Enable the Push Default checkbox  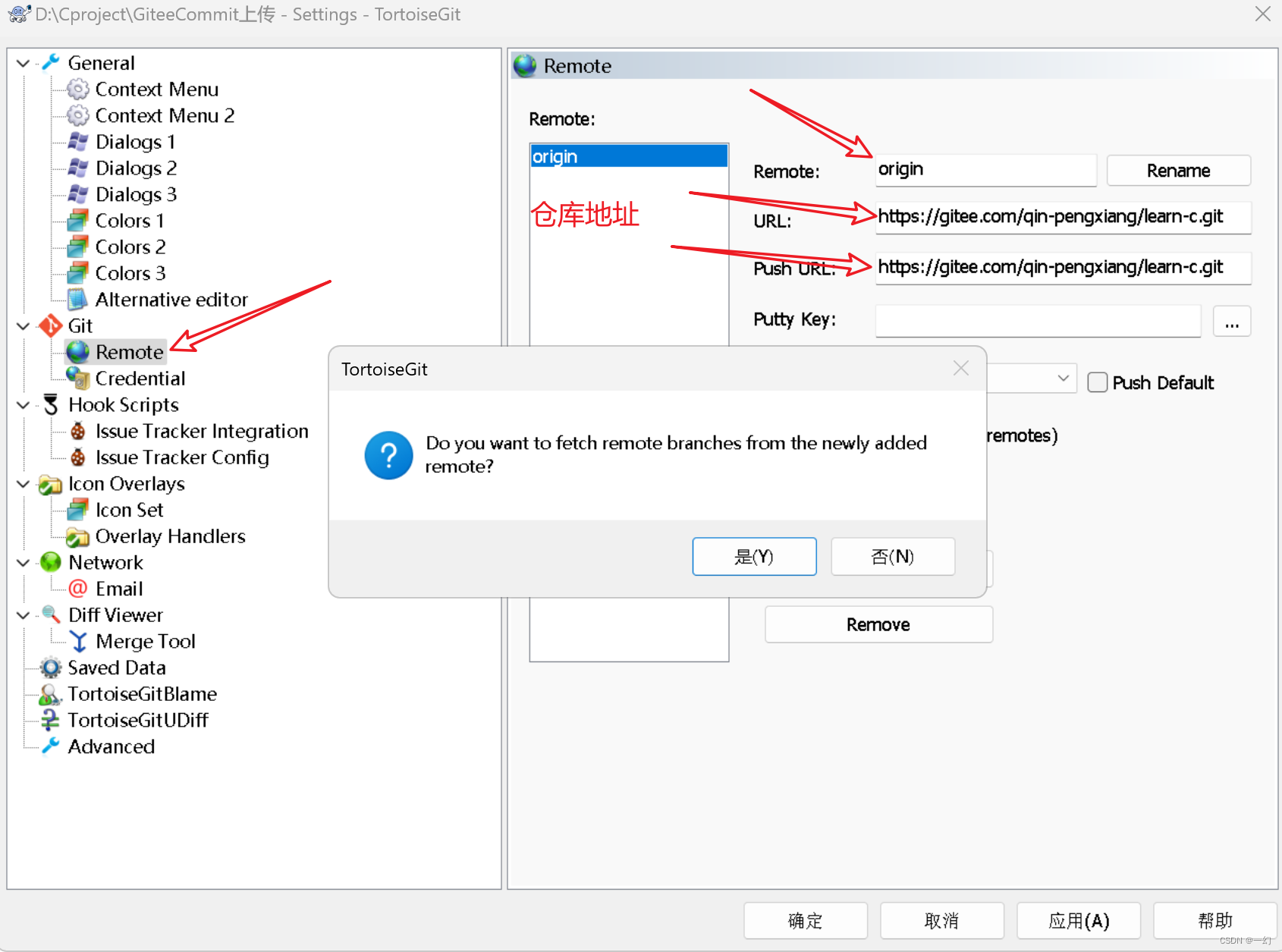click(x=1098, y=382)
